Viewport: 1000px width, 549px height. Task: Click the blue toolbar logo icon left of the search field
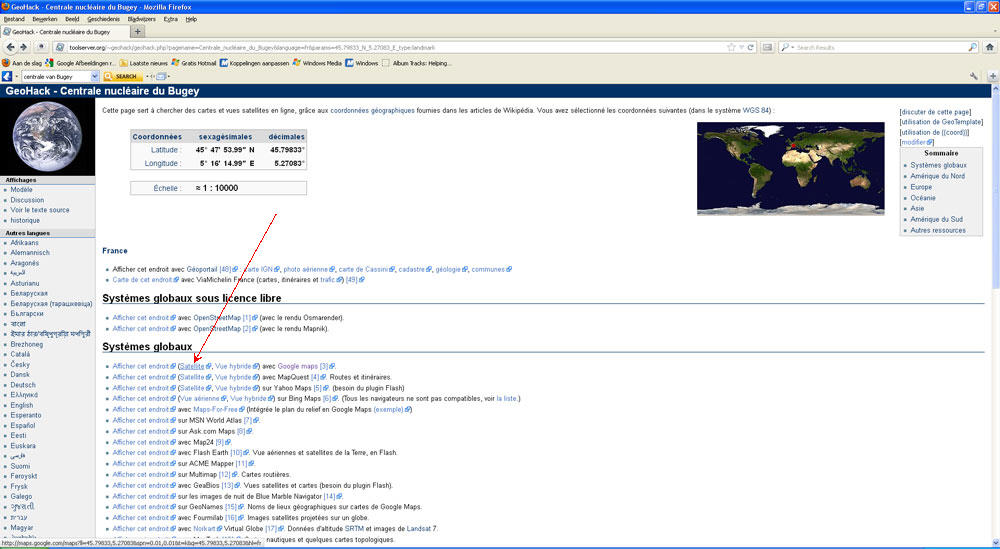click(x=6, y=76)
